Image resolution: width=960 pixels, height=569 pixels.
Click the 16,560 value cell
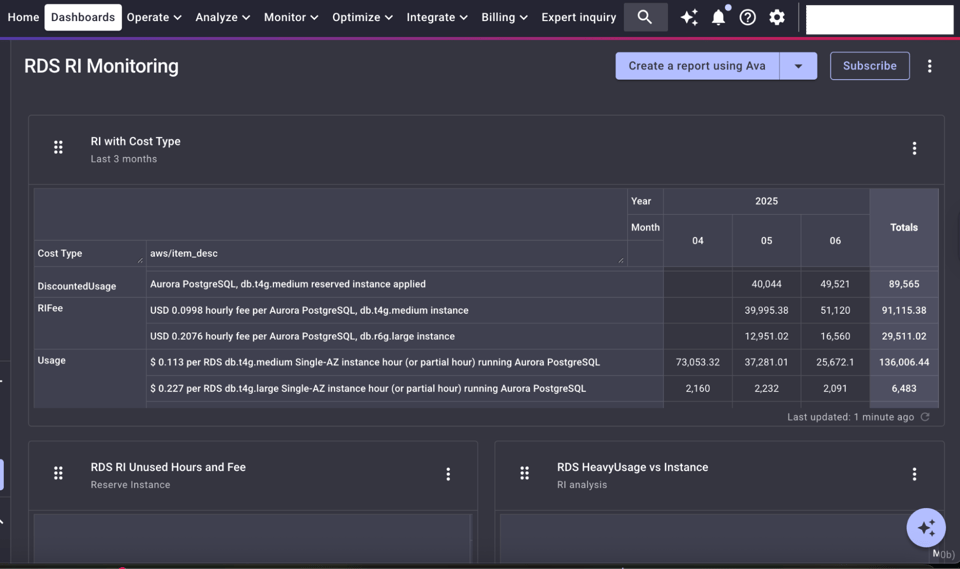point(835,336)
